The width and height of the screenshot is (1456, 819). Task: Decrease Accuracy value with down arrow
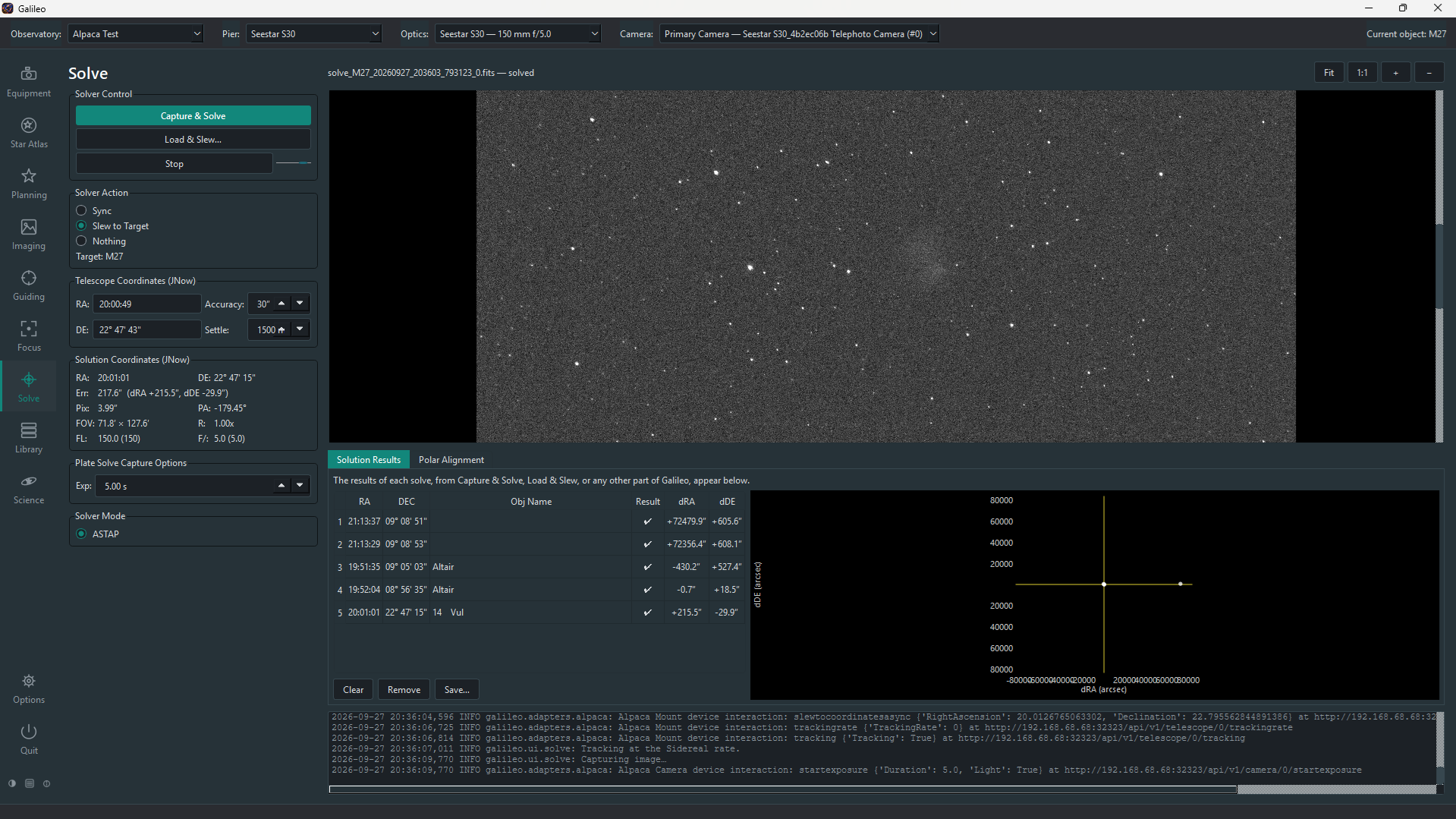[x=300, y=304]
